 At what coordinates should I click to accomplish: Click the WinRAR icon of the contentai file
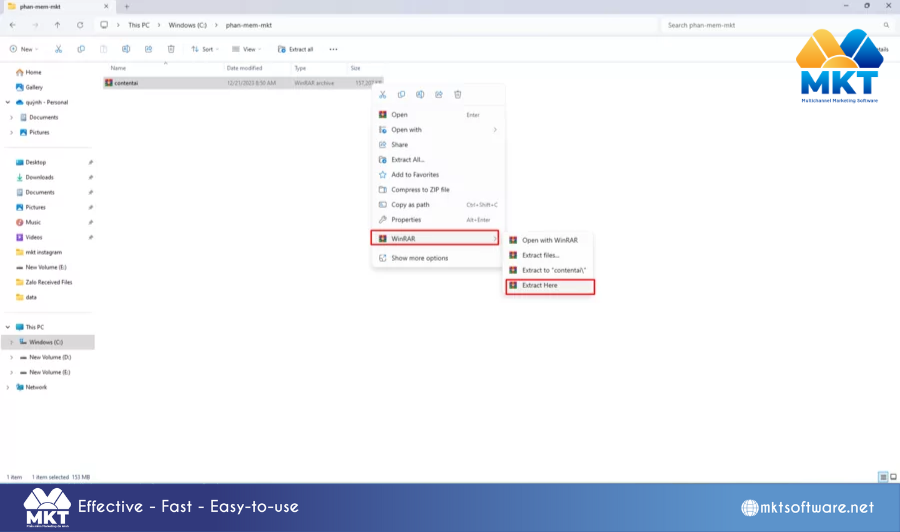point(108,83)
